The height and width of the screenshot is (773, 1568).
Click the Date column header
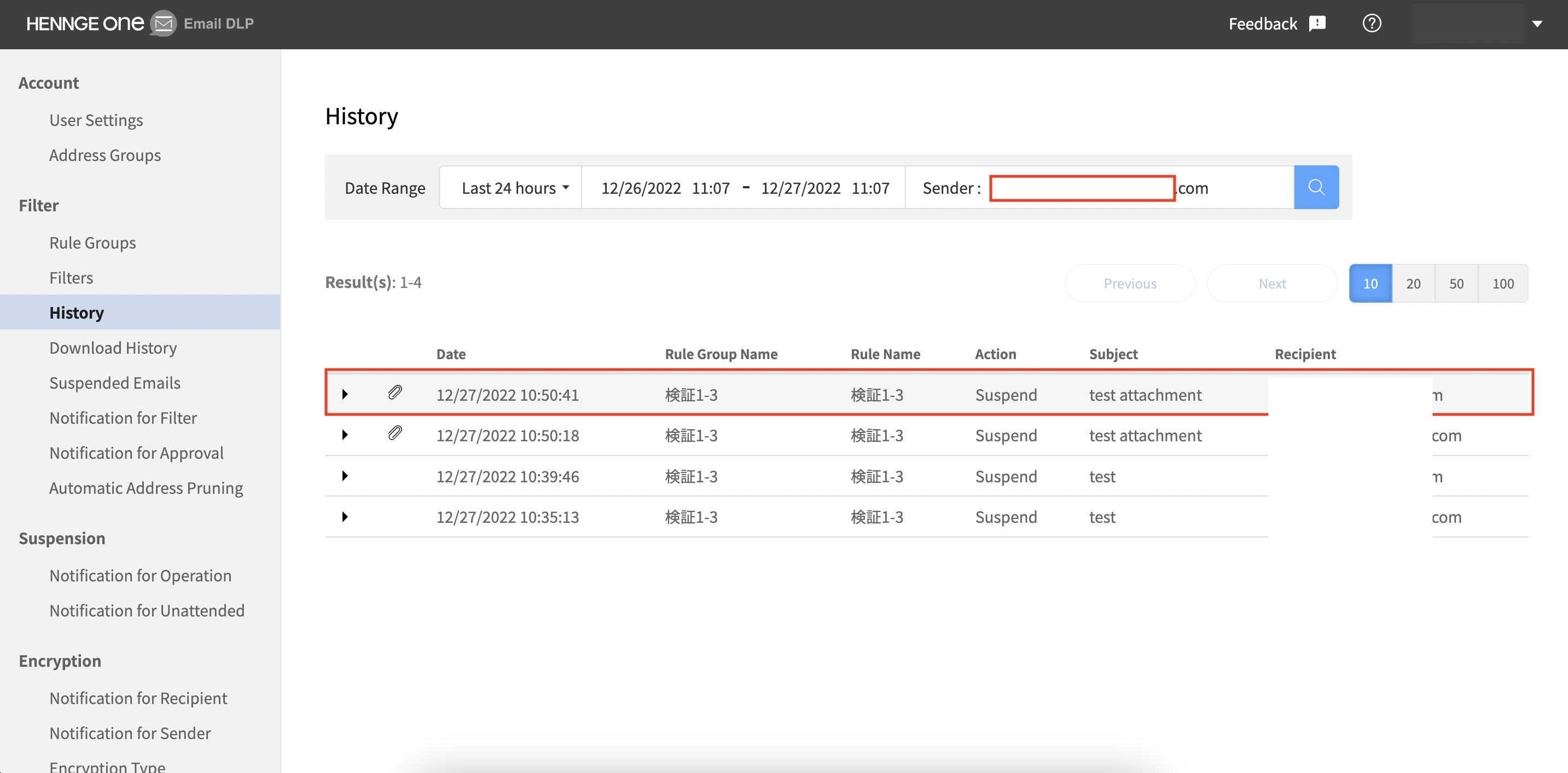pyautogui.click(x=450, y=354)
